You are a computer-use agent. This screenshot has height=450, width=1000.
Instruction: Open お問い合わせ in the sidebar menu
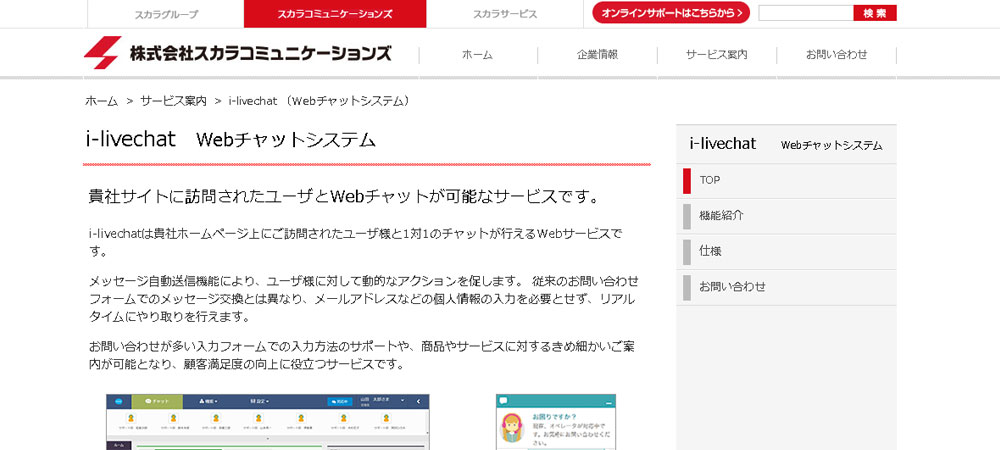[786, 287]
